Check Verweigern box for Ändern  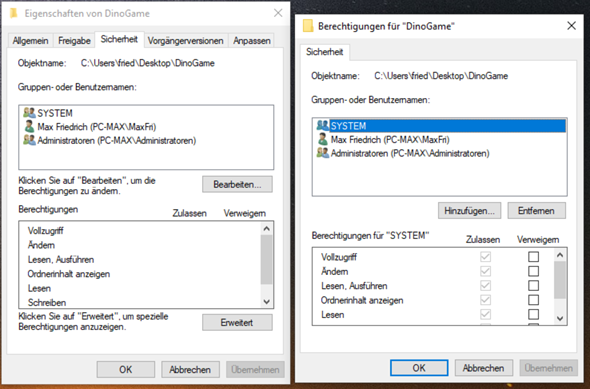pos(533,271)
